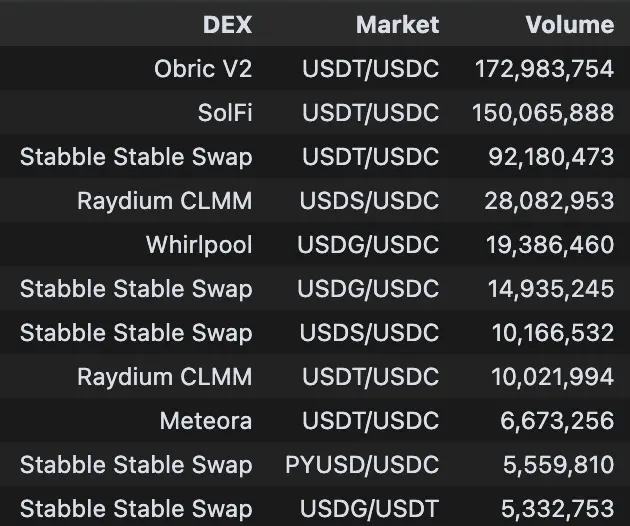
Task: Click the SolFi volume 150,065,888
Action: [543, 113]
